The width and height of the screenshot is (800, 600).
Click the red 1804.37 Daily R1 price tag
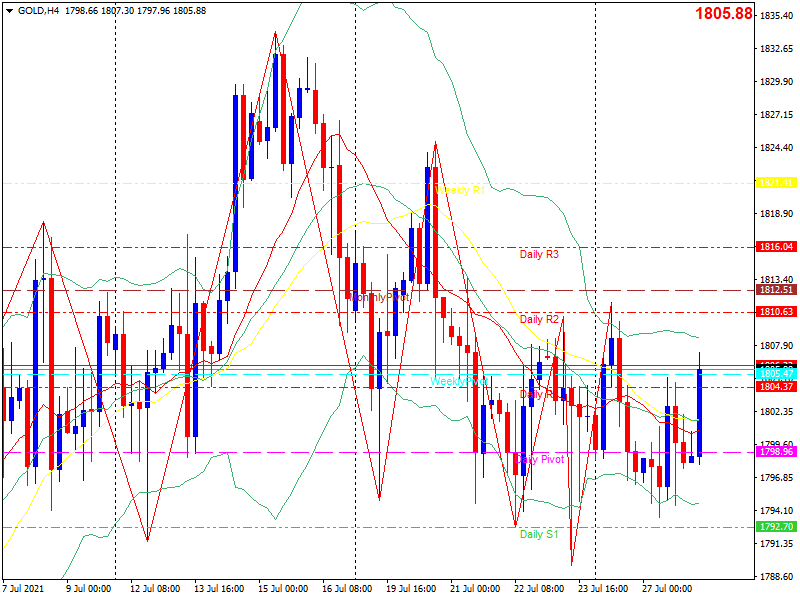point(776,387)
